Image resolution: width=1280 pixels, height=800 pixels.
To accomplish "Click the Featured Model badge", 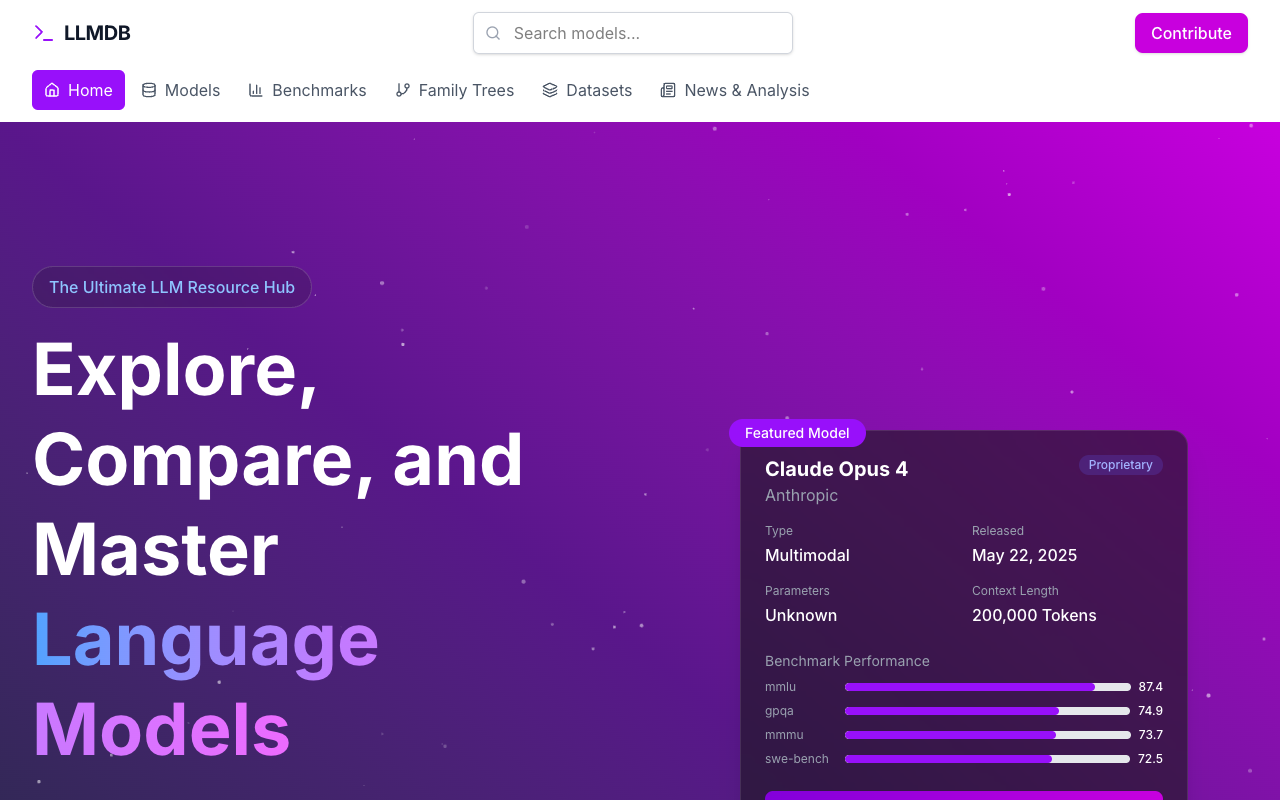I will click(797, 433).
